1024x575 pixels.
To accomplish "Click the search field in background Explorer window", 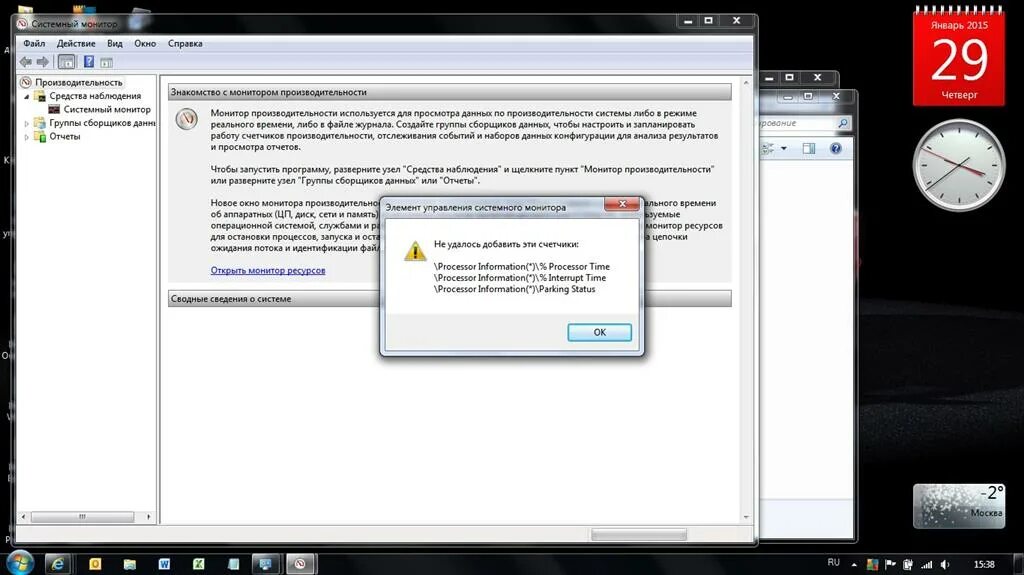I will point(798,123).
